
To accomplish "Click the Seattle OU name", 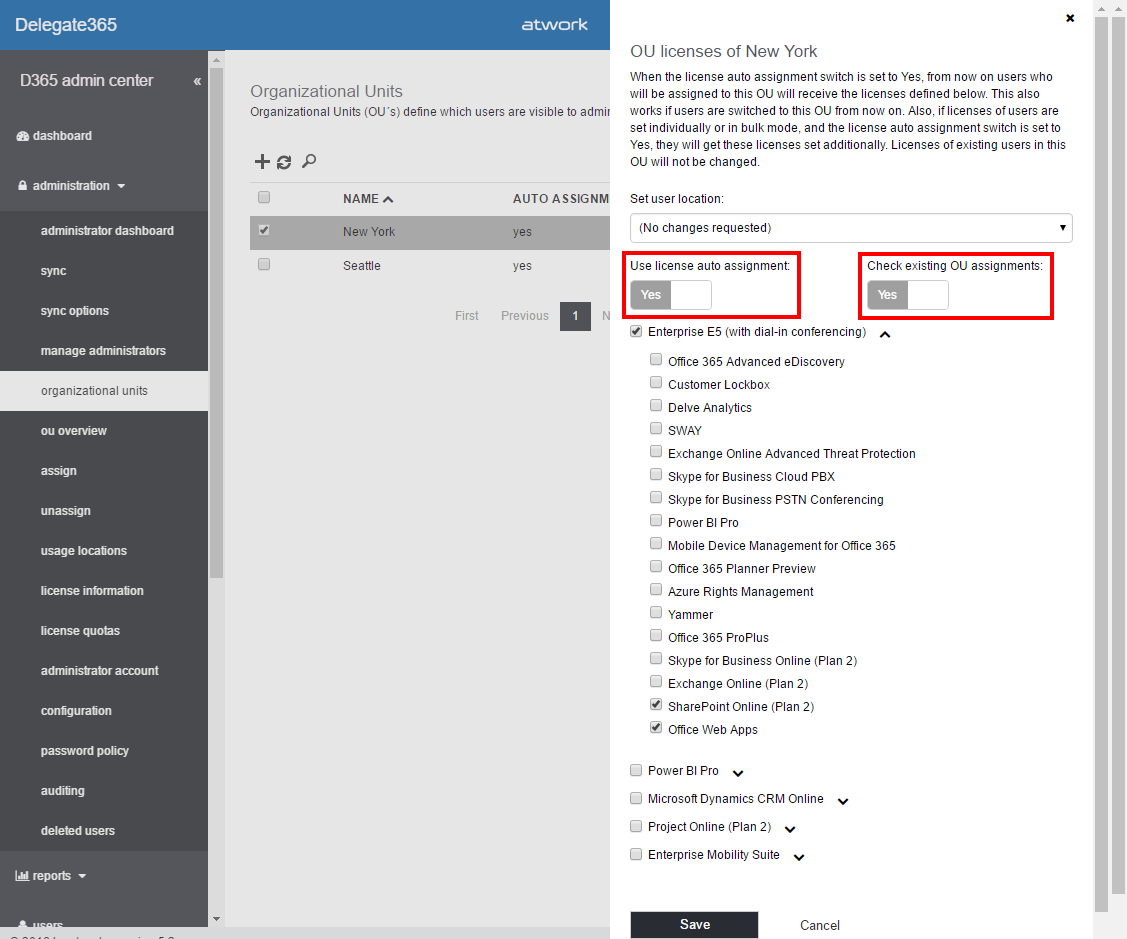I will point(362,266).
